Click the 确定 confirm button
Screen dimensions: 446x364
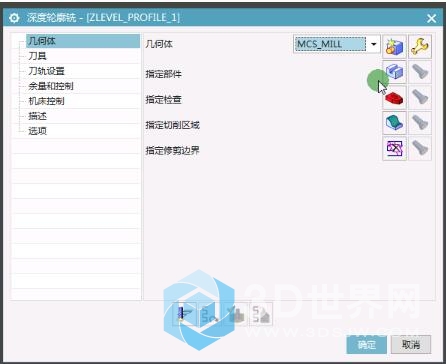[x=367, y=345]
